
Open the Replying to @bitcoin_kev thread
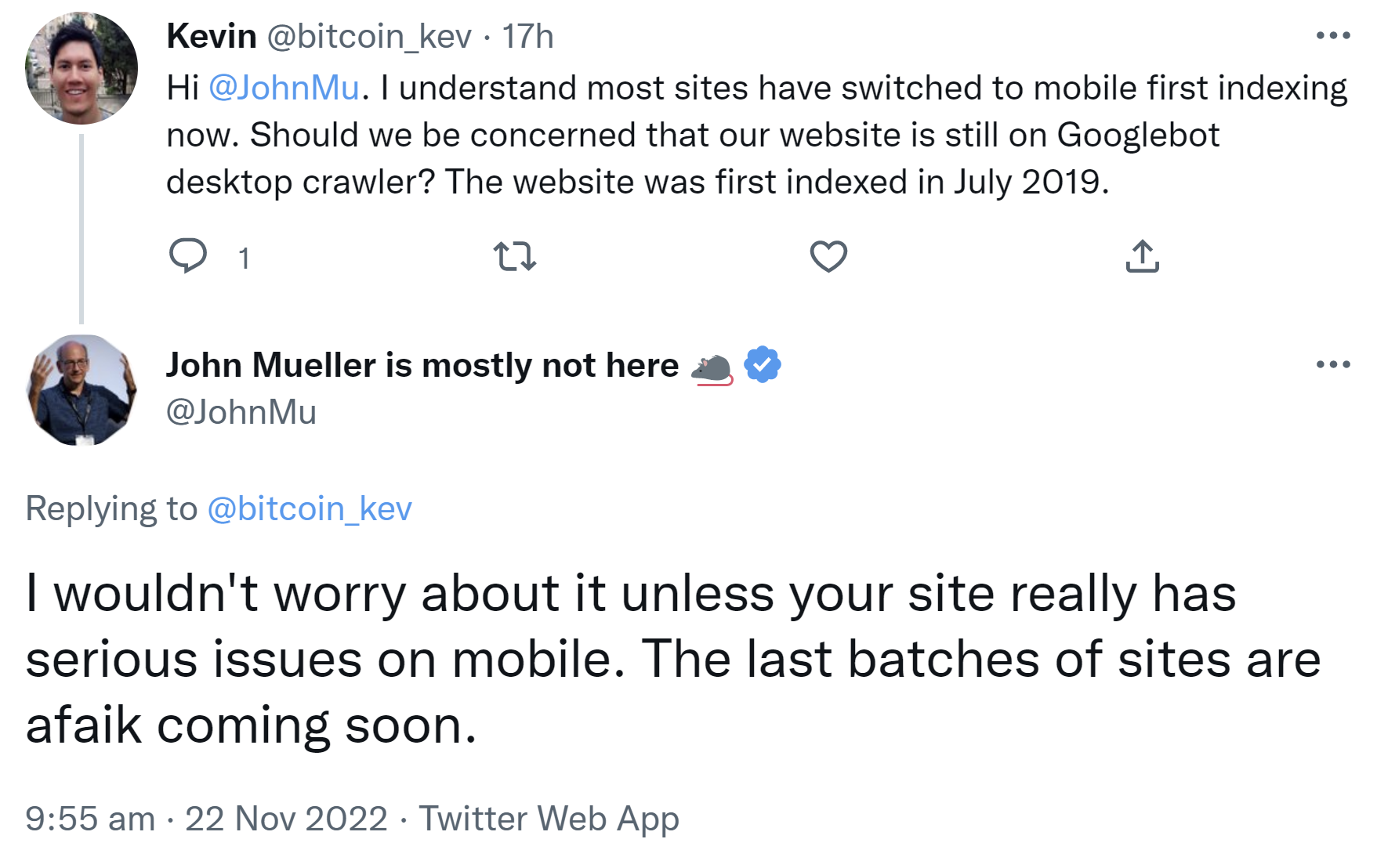311,508
